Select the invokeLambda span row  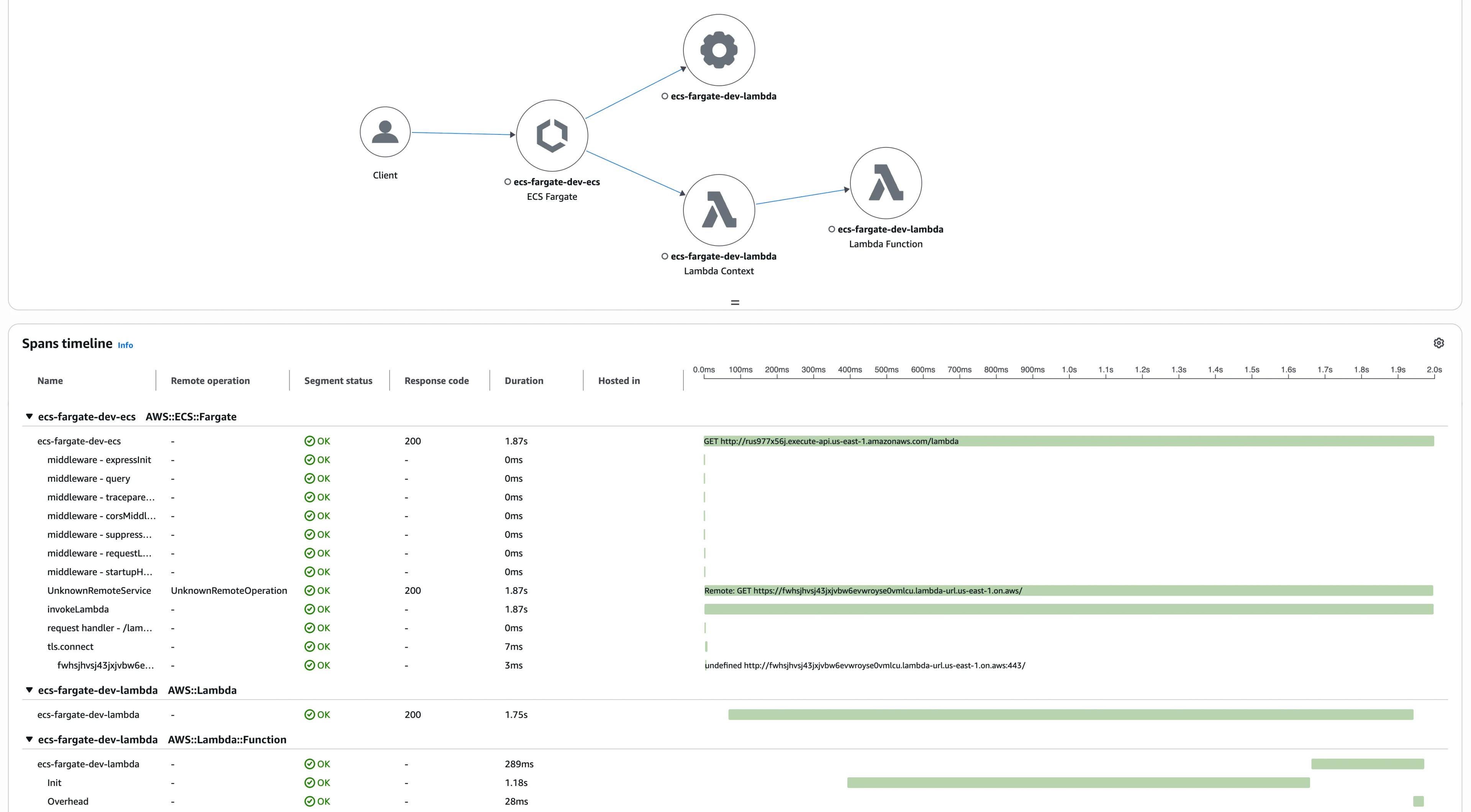78,609
